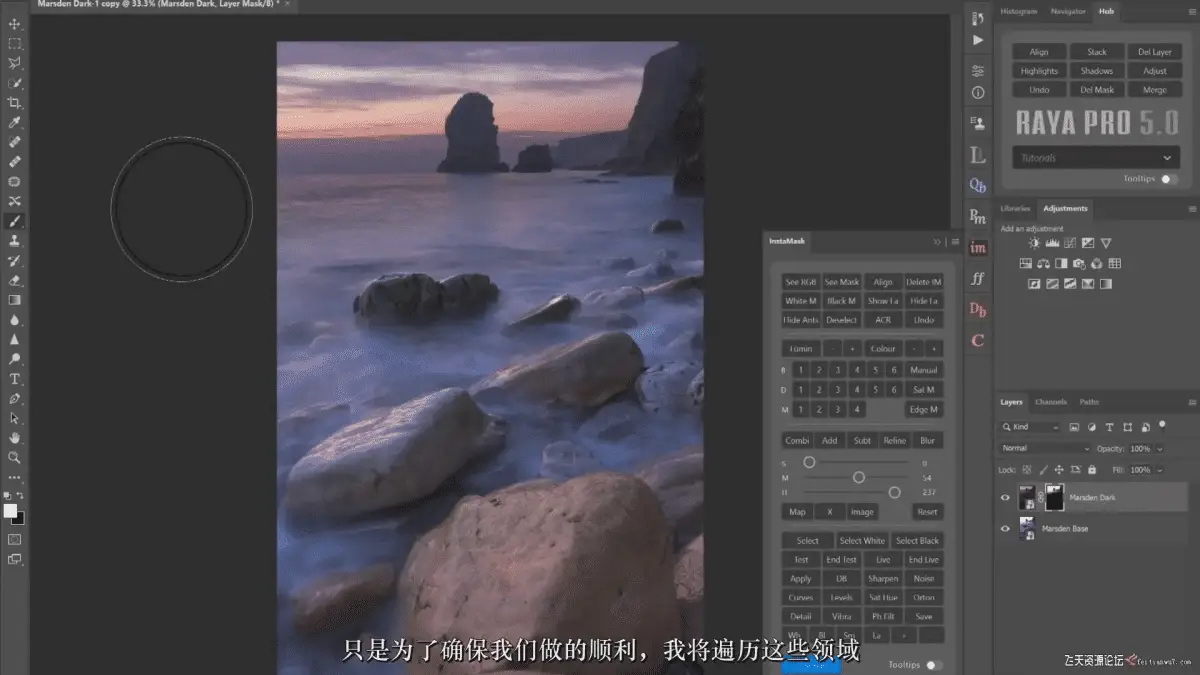The image size is (1200, 675).
Task: Select the Marsden Base layer thumbnail
Action: pyautogui.click(x=1027, y=528)
